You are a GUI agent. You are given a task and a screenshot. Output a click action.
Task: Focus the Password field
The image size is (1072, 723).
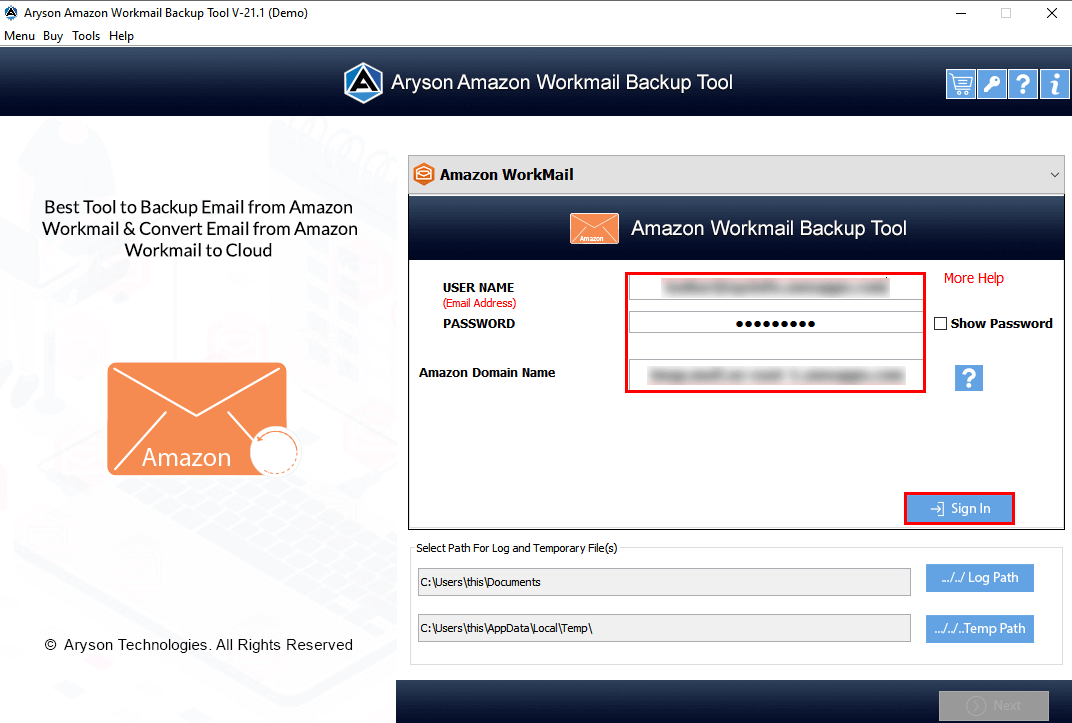[x=775, y=323]
